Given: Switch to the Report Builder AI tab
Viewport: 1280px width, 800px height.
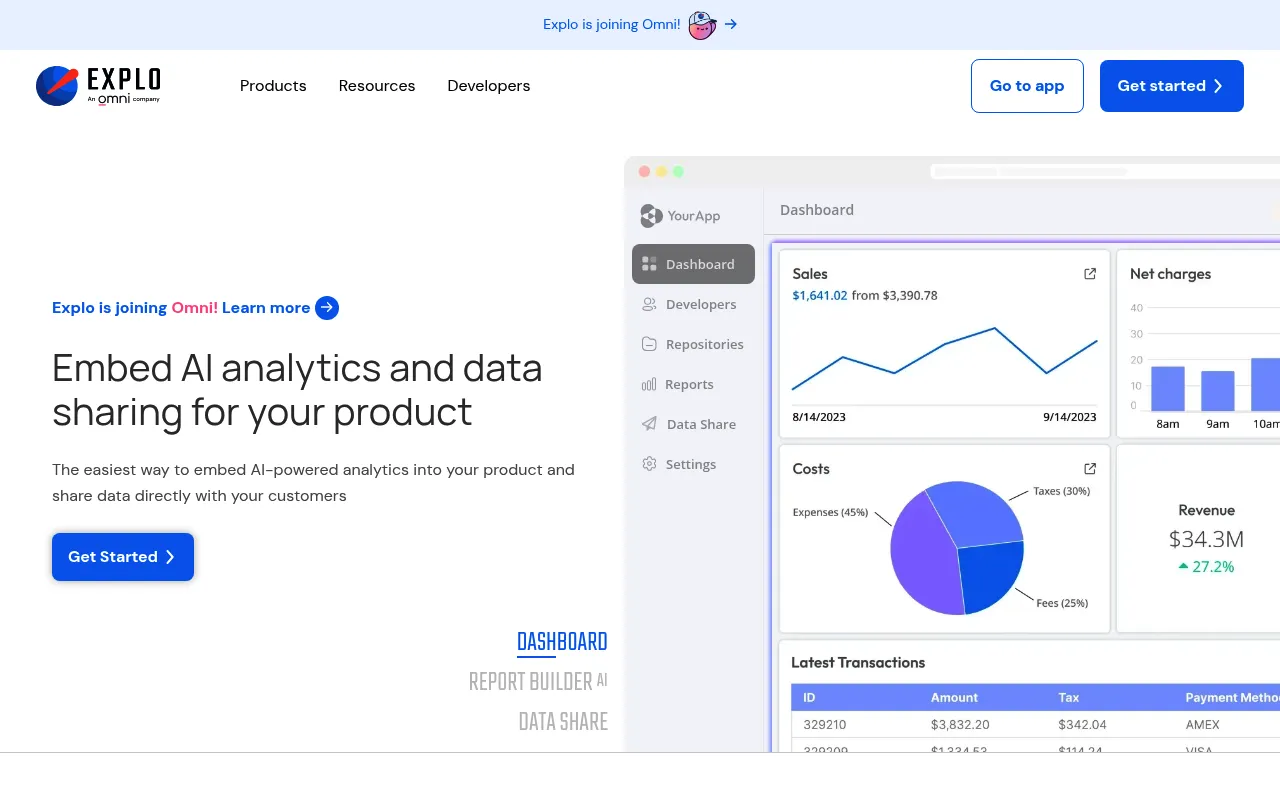Looking at the screenshot, I should point(538,681).
